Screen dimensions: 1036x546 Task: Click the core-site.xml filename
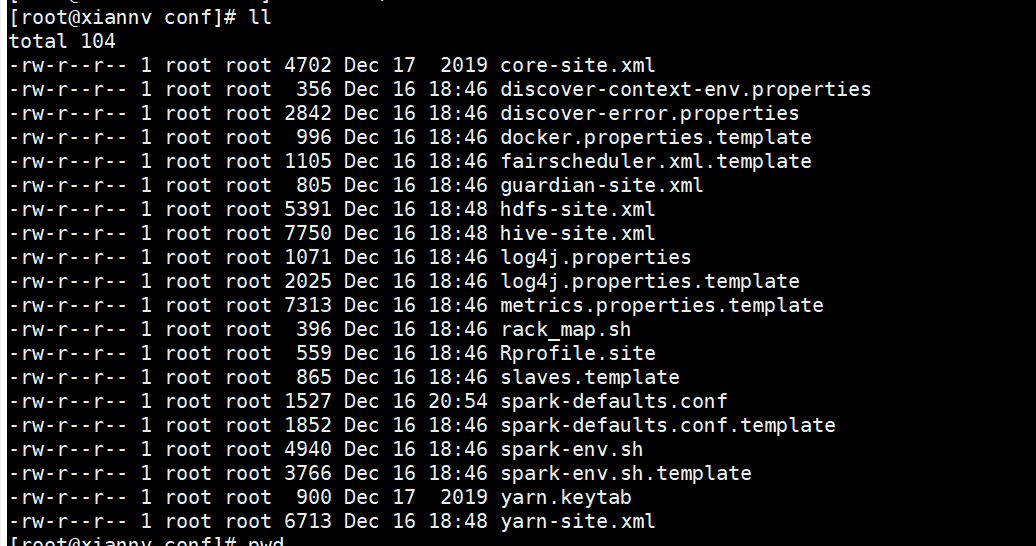coord(578,65)
